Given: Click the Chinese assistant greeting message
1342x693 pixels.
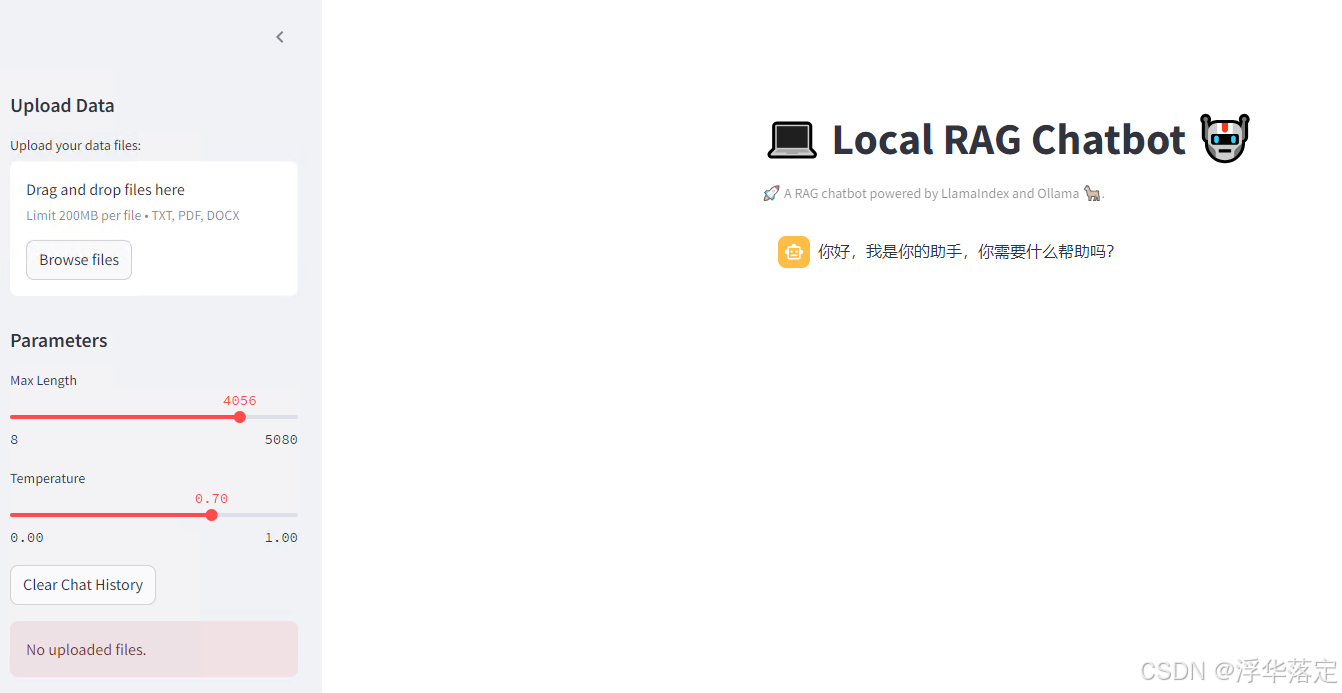Looking at the screenshot, I should [x=966, y=252].
